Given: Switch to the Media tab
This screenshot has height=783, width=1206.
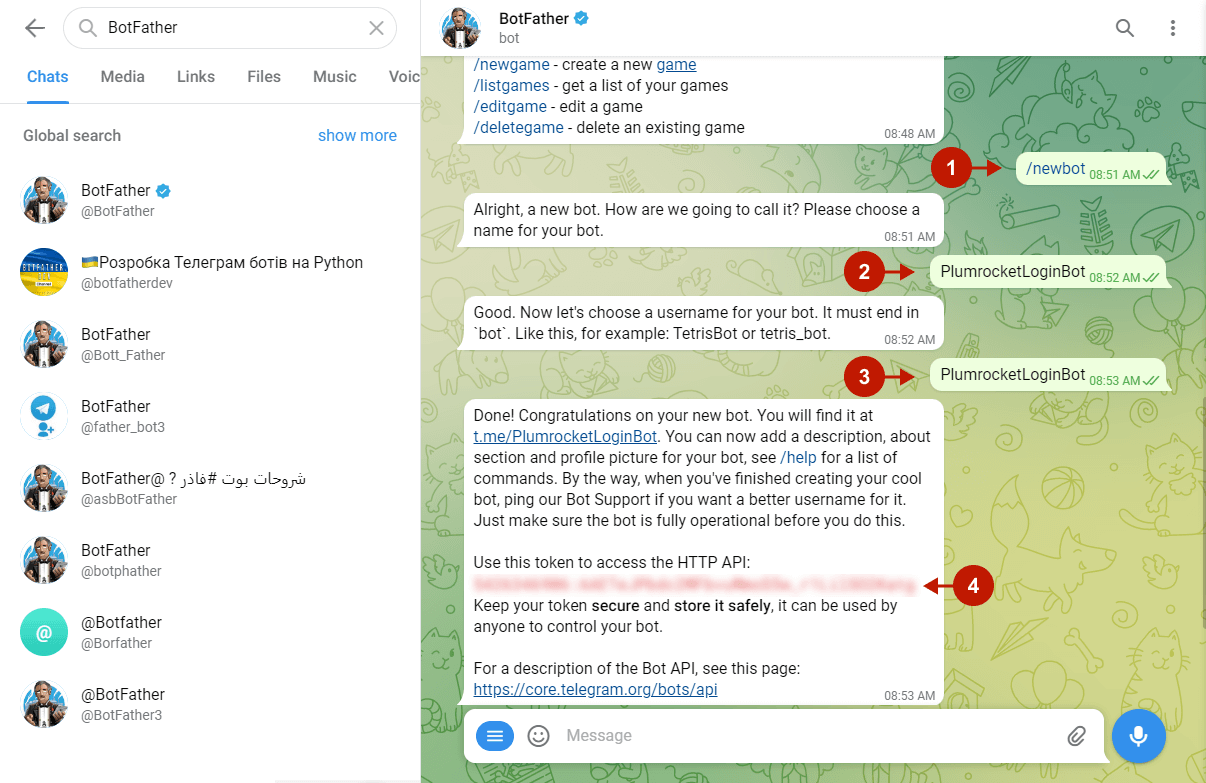Looking at the screenshot, I should [x=123, y=77].
